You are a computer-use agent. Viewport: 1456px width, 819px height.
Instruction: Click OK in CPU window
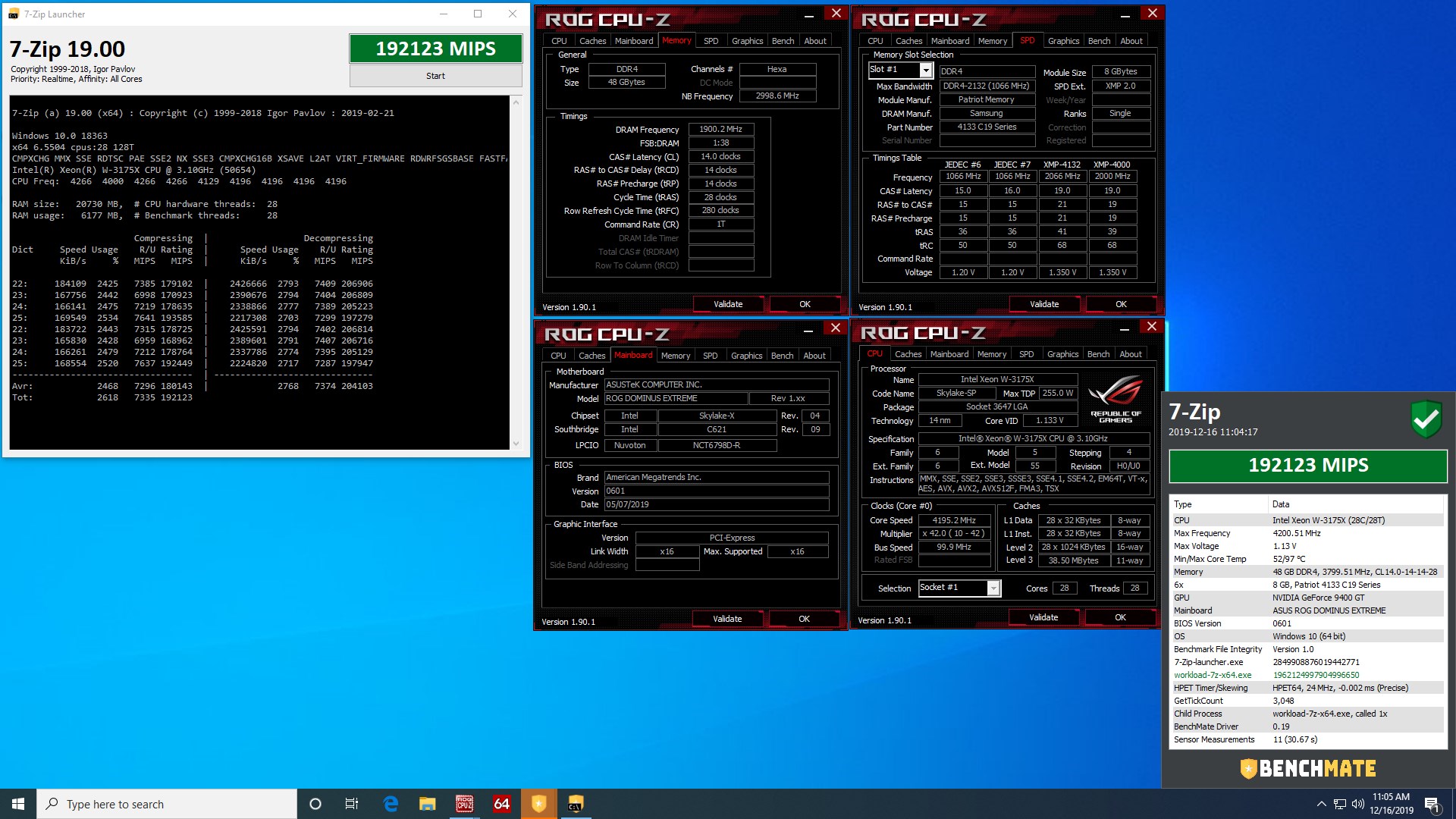coord(1120,617)
